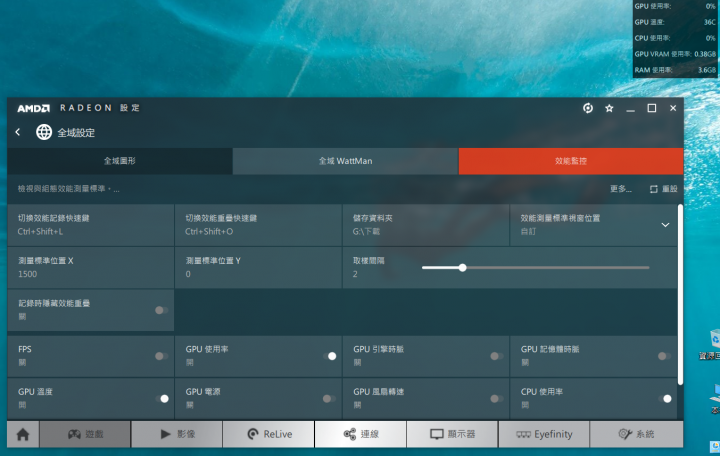Toggle the GPU 引擎時脈 switch

coord(496,356)
